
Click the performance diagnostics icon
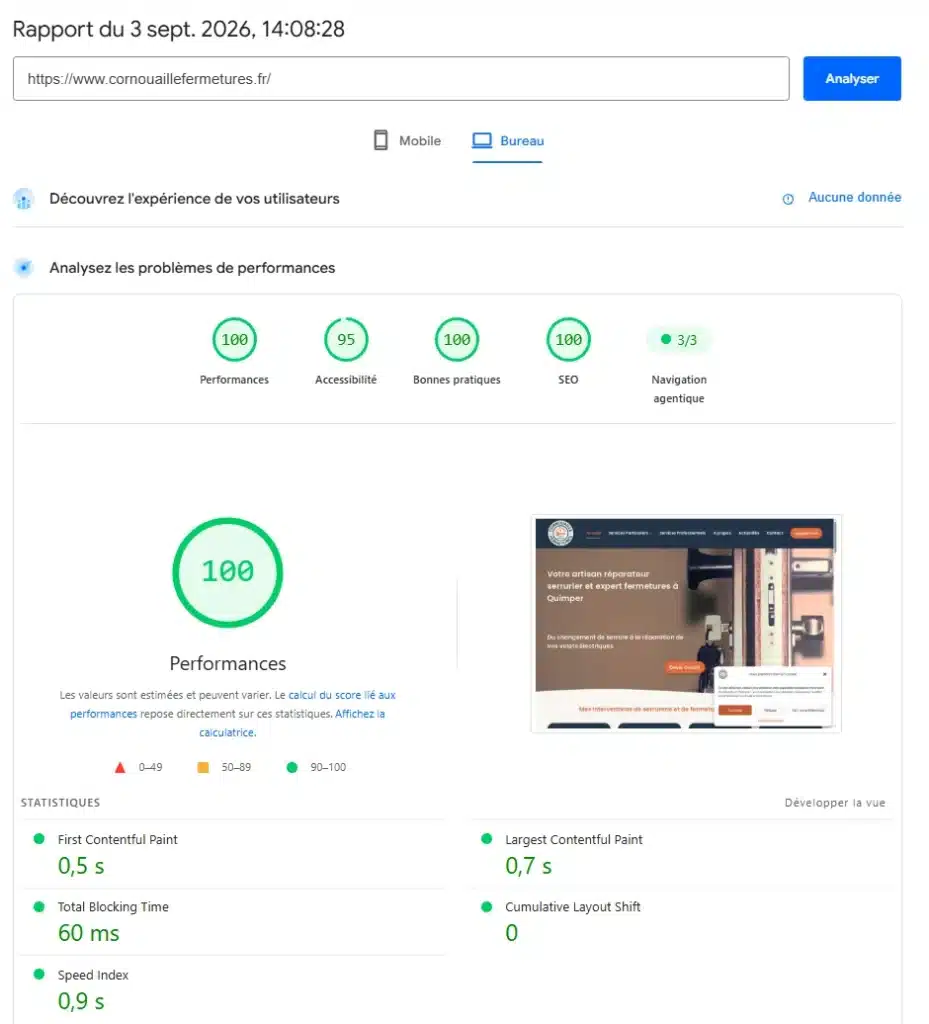pyautogui.click(x=24, y=268)
